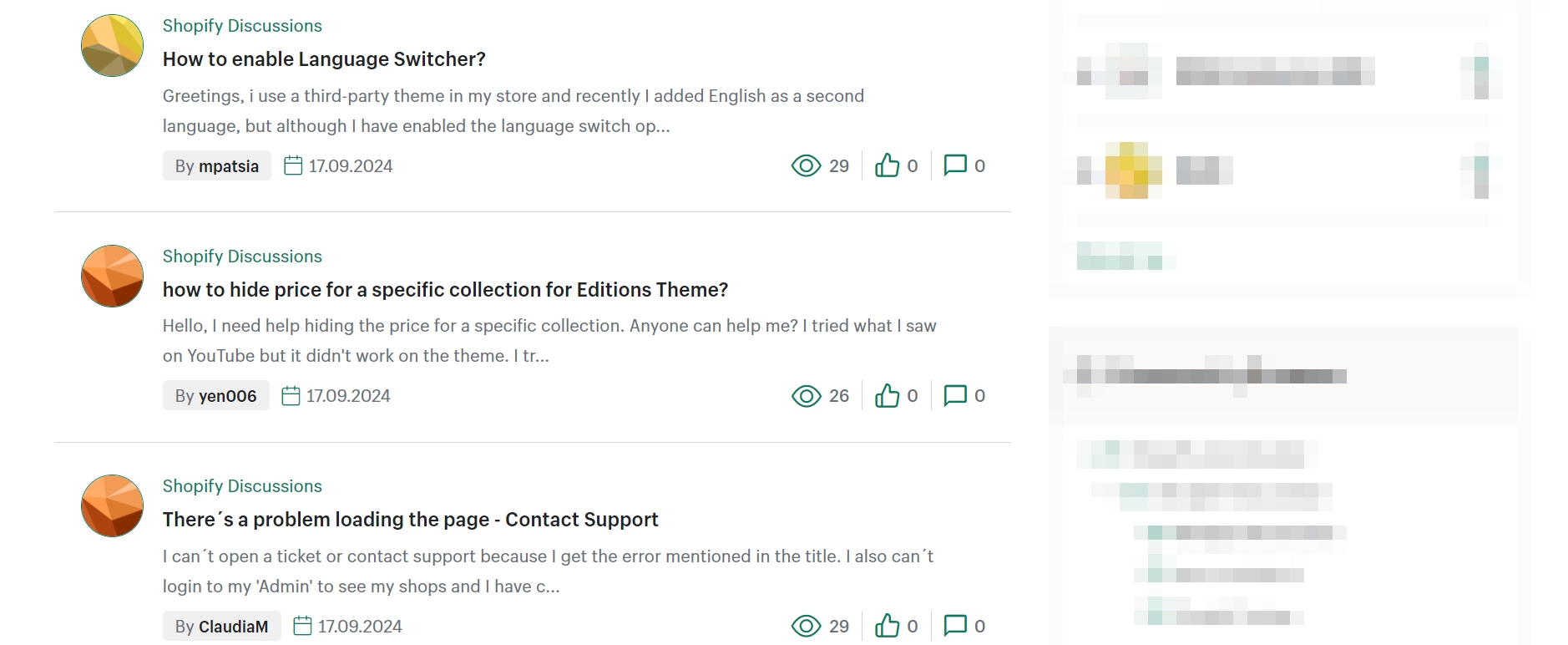The width and height of the screenshot is (1568, 645).
Task: Open ClaudiaM's author profile
Action: (233, 627)
